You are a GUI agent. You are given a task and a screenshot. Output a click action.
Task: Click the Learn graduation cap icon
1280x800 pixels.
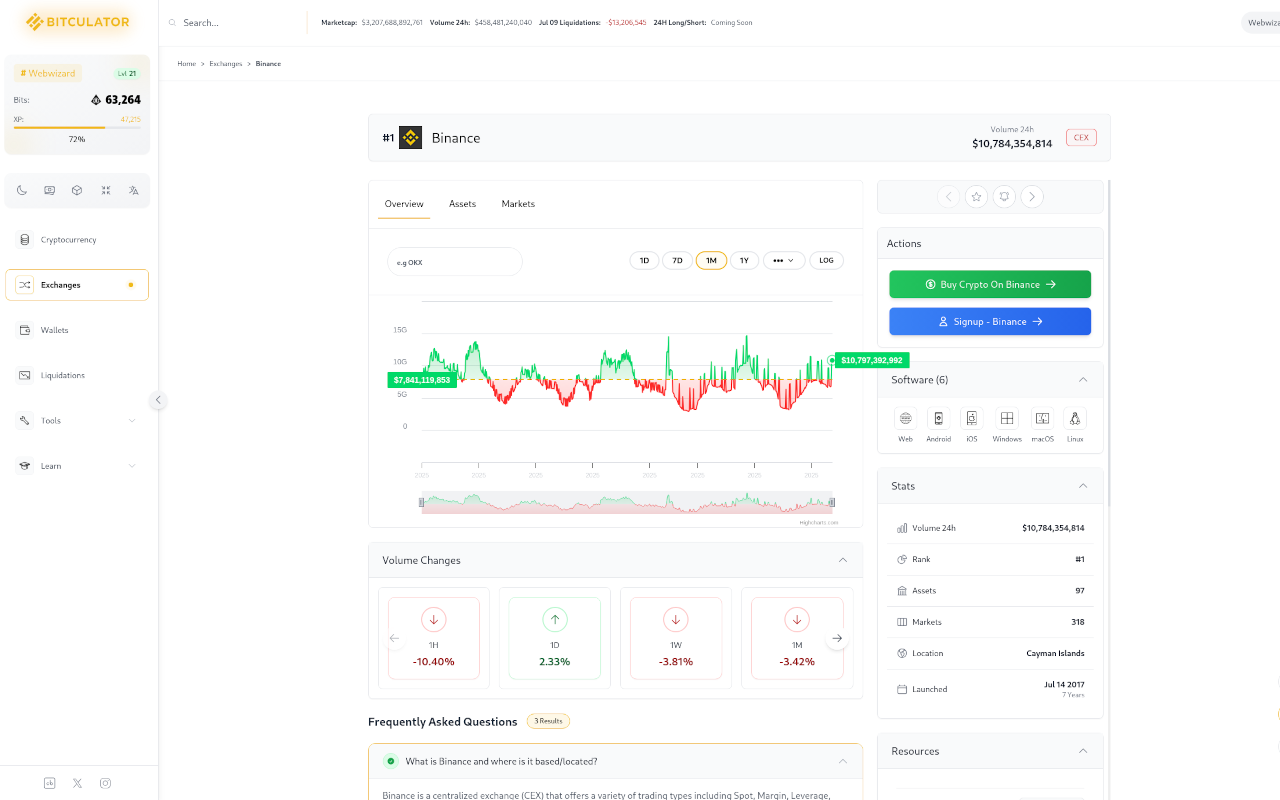click(x=25, y=466)
